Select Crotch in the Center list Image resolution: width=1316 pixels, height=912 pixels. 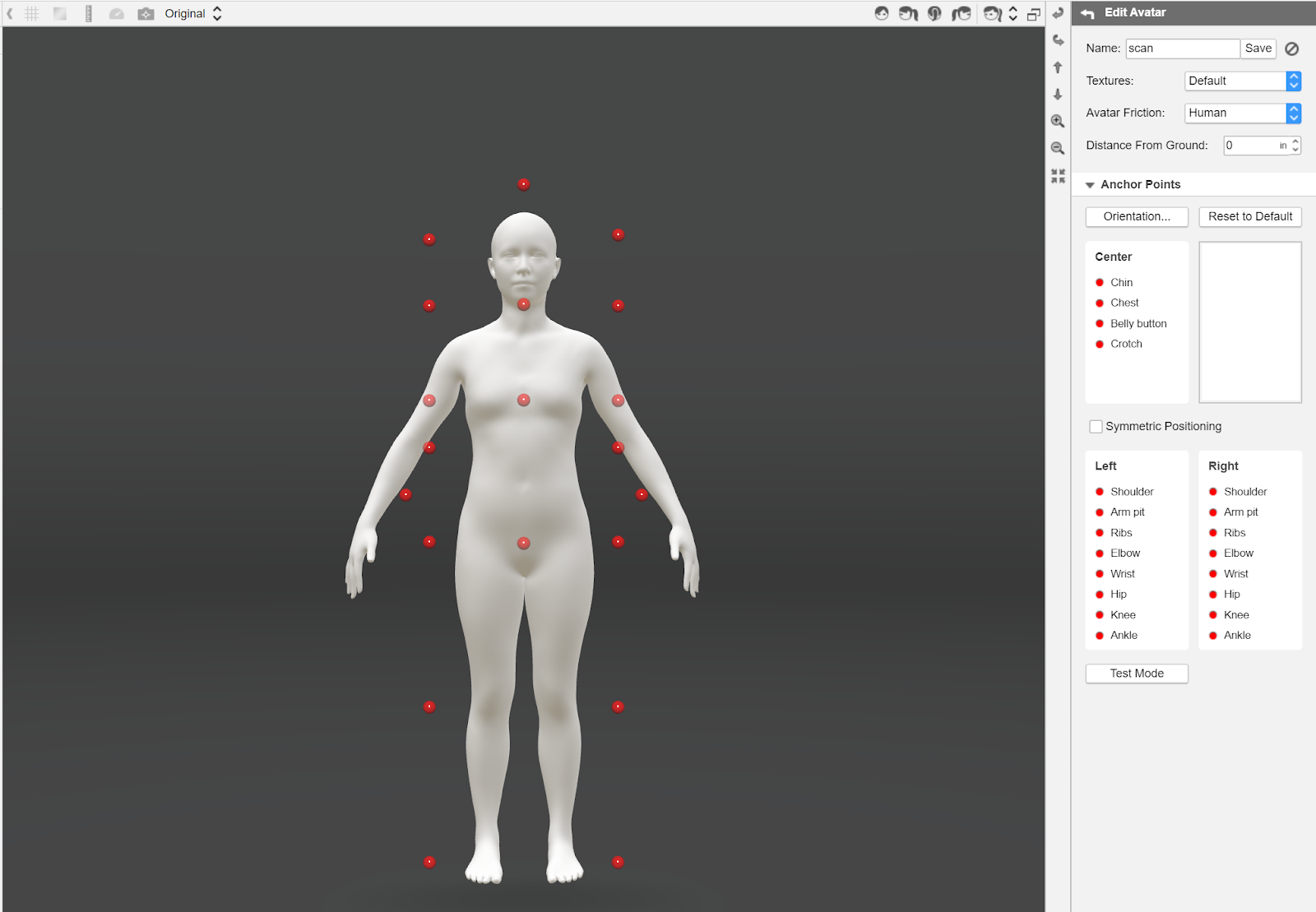(1126, 344)
